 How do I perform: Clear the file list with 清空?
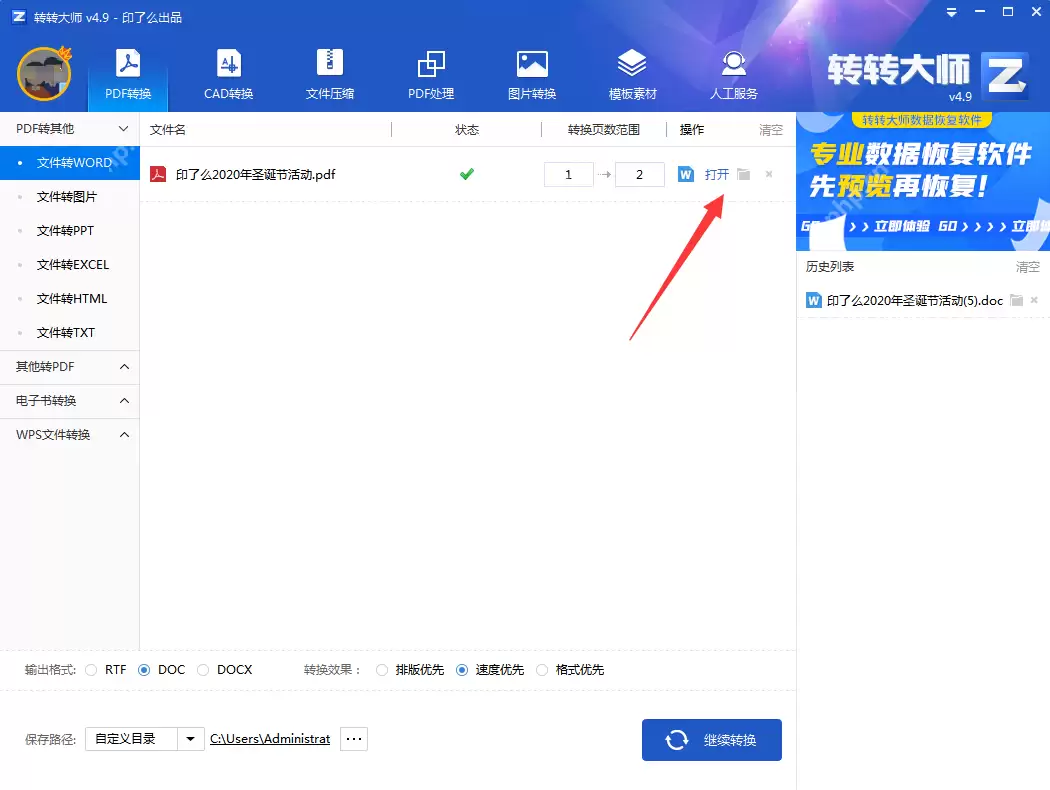771,129
